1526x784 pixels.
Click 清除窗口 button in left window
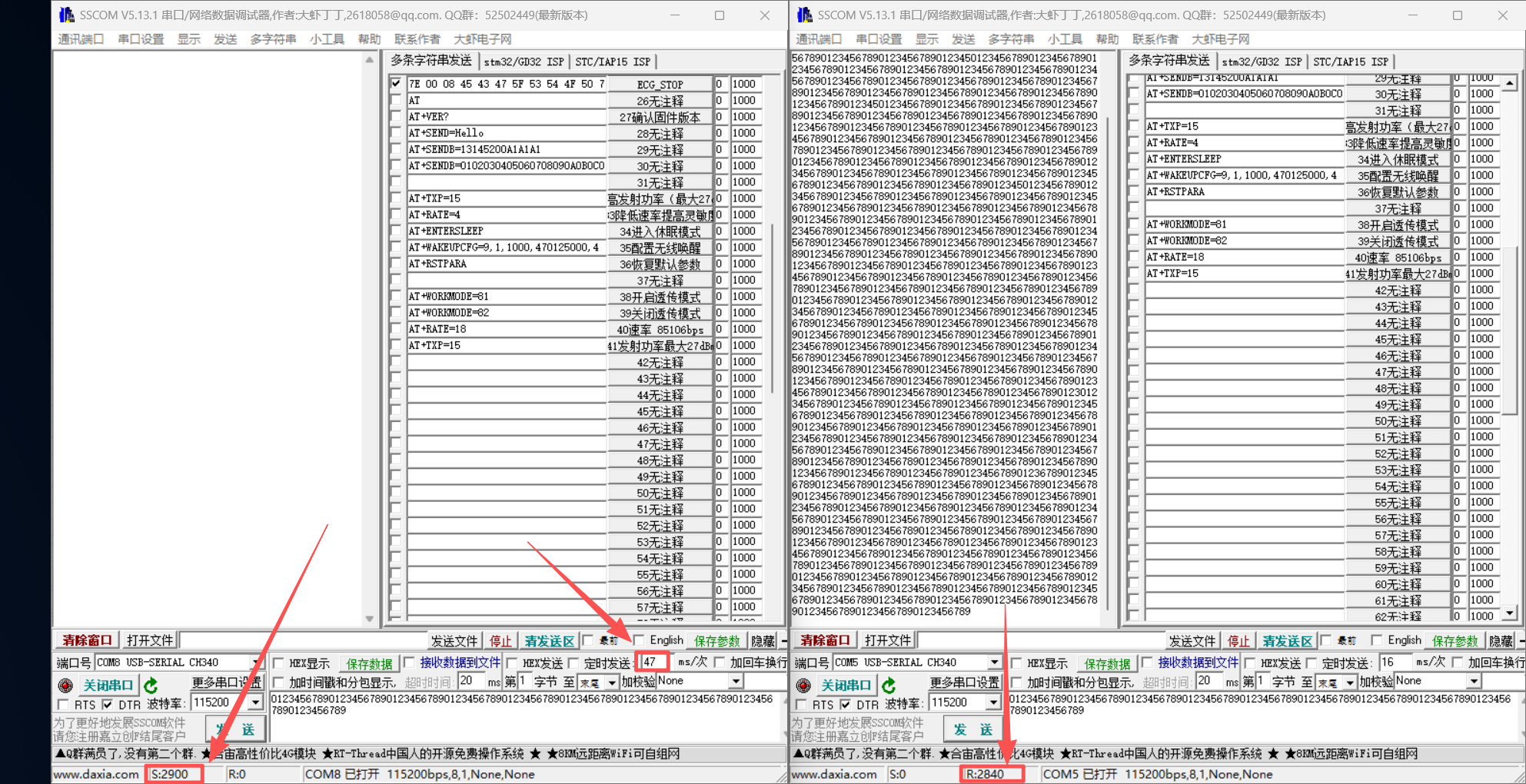pyautogui.click(x=87, y=640)
